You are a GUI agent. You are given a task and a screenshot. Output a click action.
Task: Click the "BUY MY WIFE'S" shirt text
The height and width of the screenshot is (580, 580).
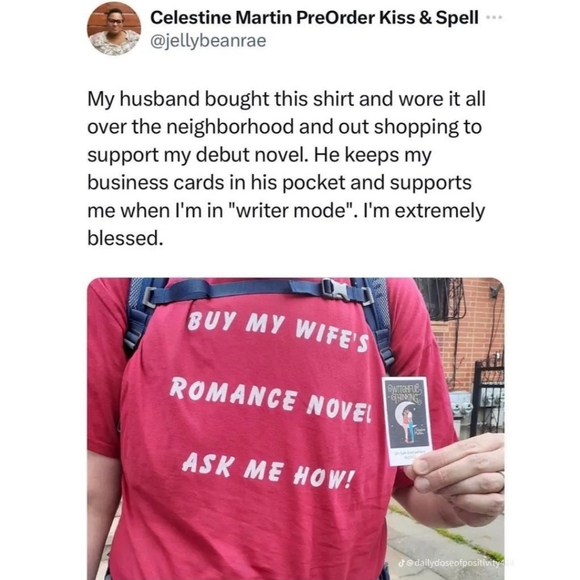[278, 331]
